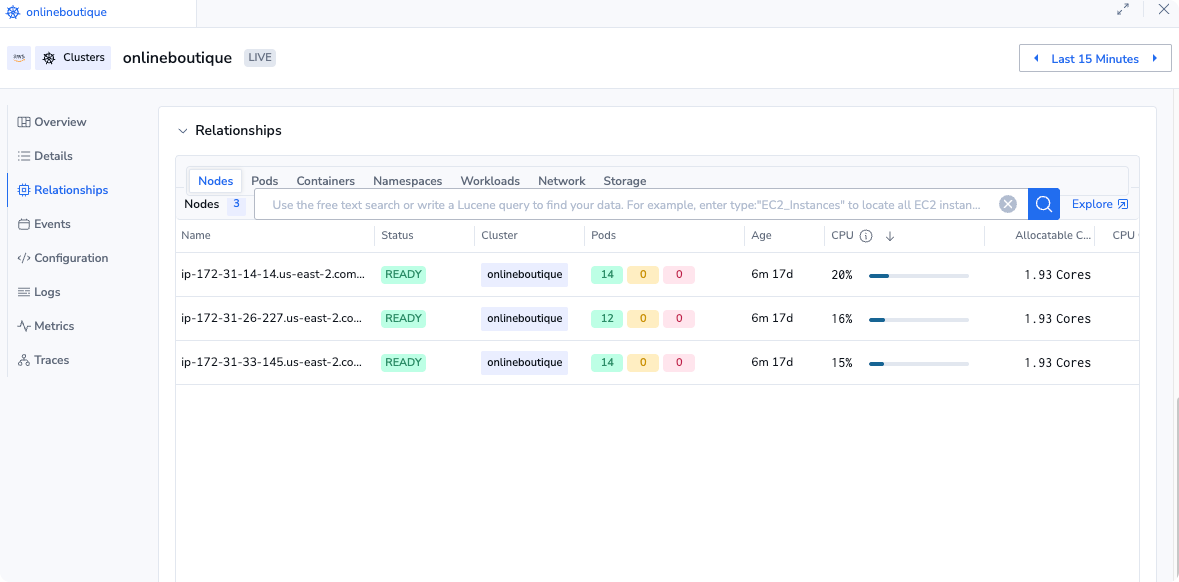Screen dimensions: 1179x582
Task: Switch to the Network tab
Action: [562, 180]
